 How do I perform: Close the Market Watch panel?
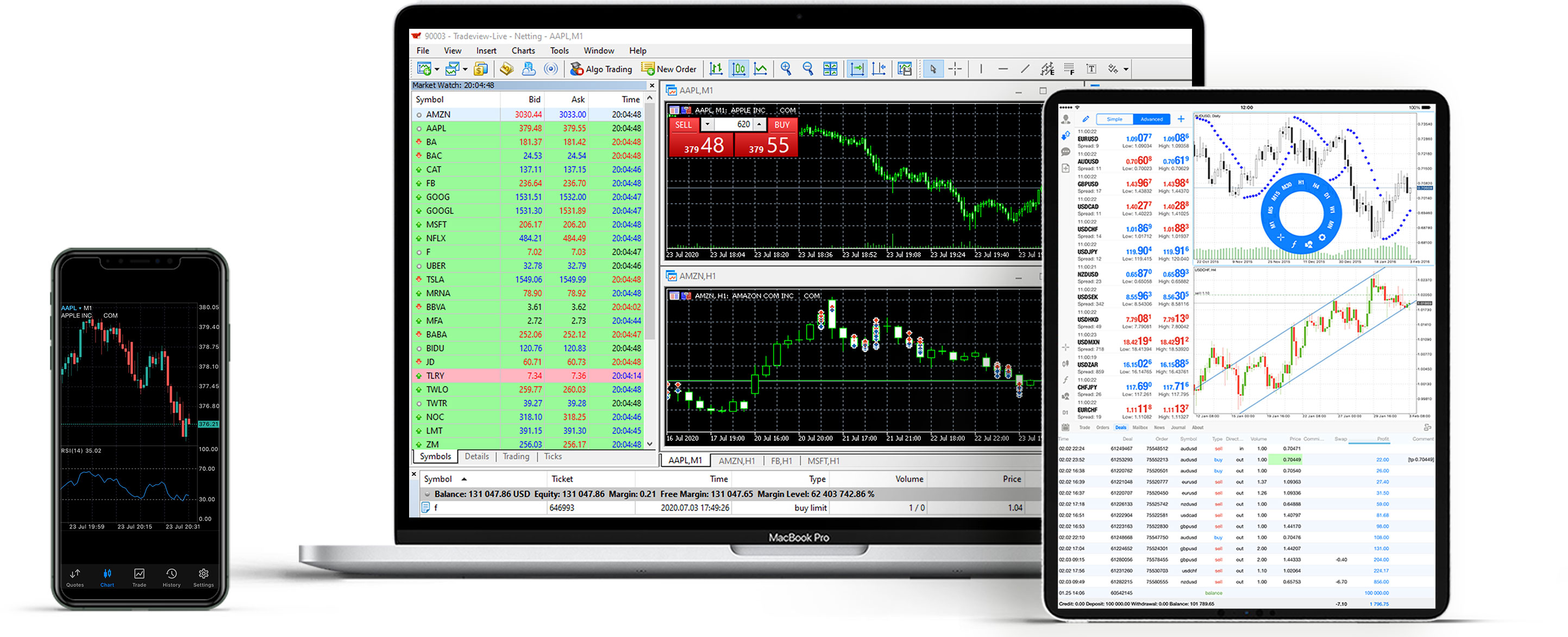point(651,86)
